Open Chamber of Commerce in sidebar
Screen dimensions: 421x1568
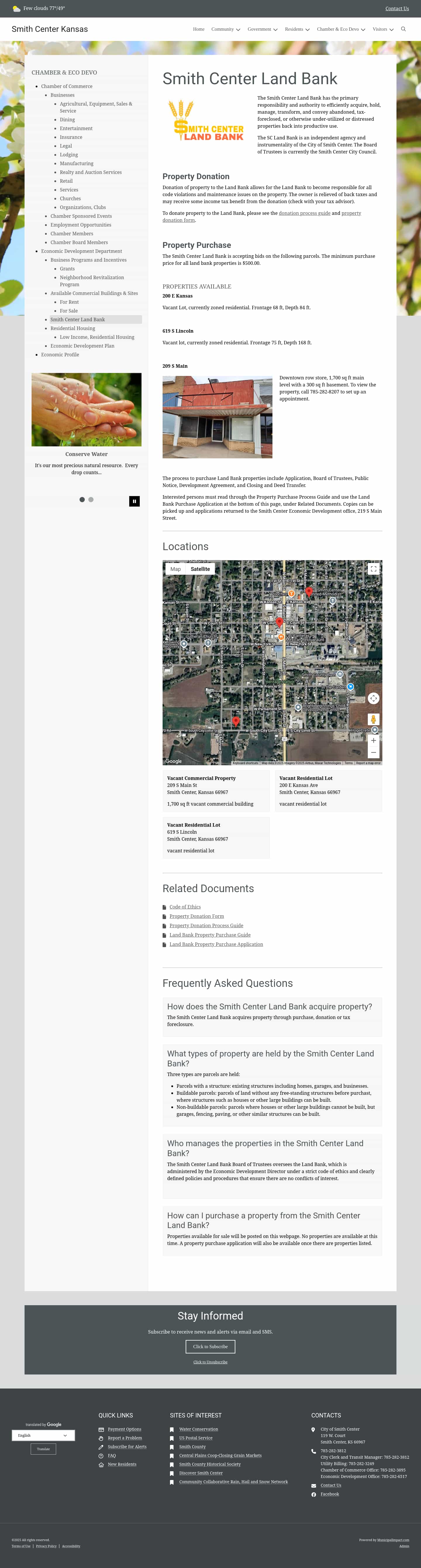[x=67, y=87]
